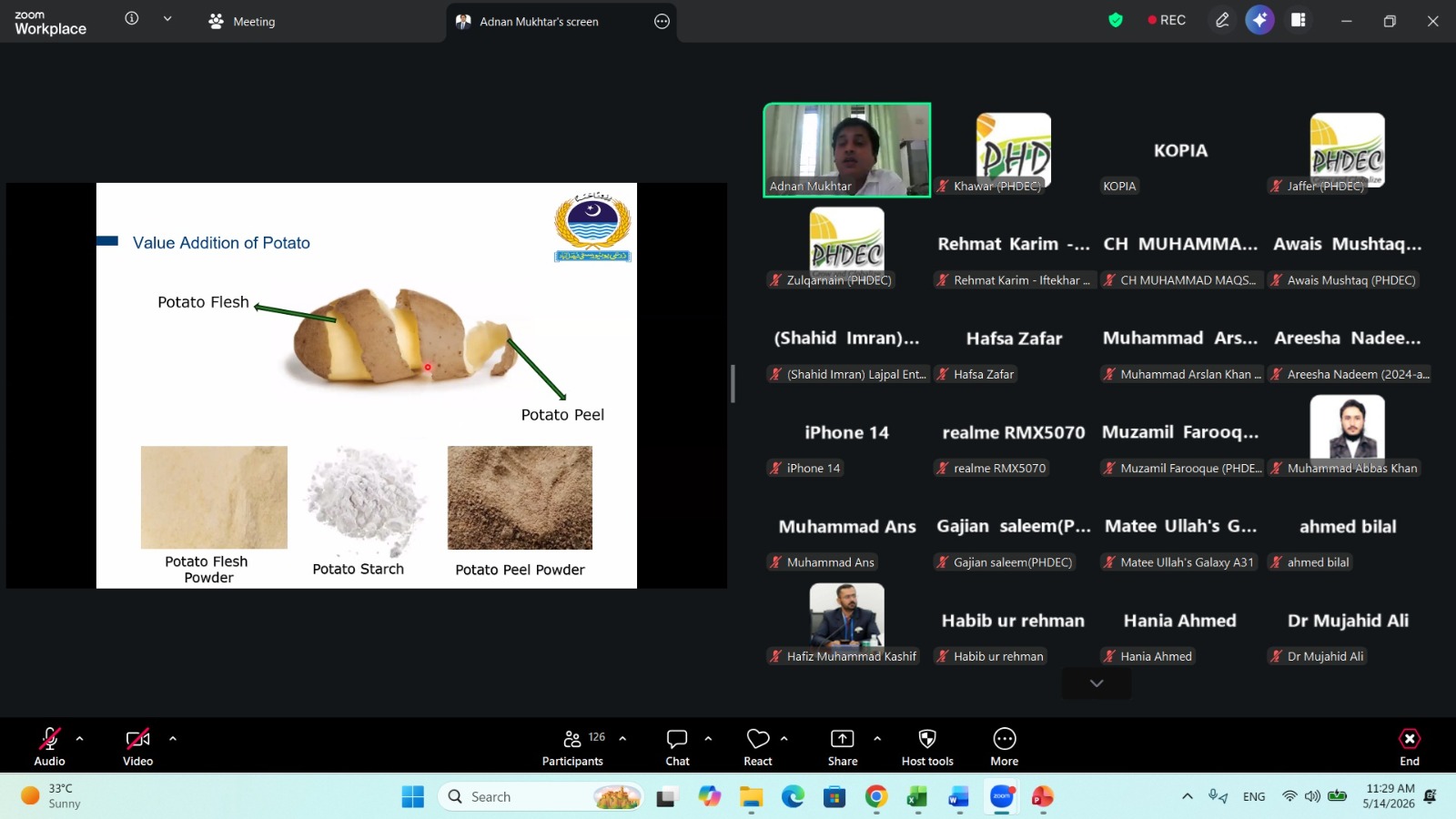Select Adnan Mukhtar's video thumbnail
This screenshot has width=1456, height=819.
tap(846, 150)
